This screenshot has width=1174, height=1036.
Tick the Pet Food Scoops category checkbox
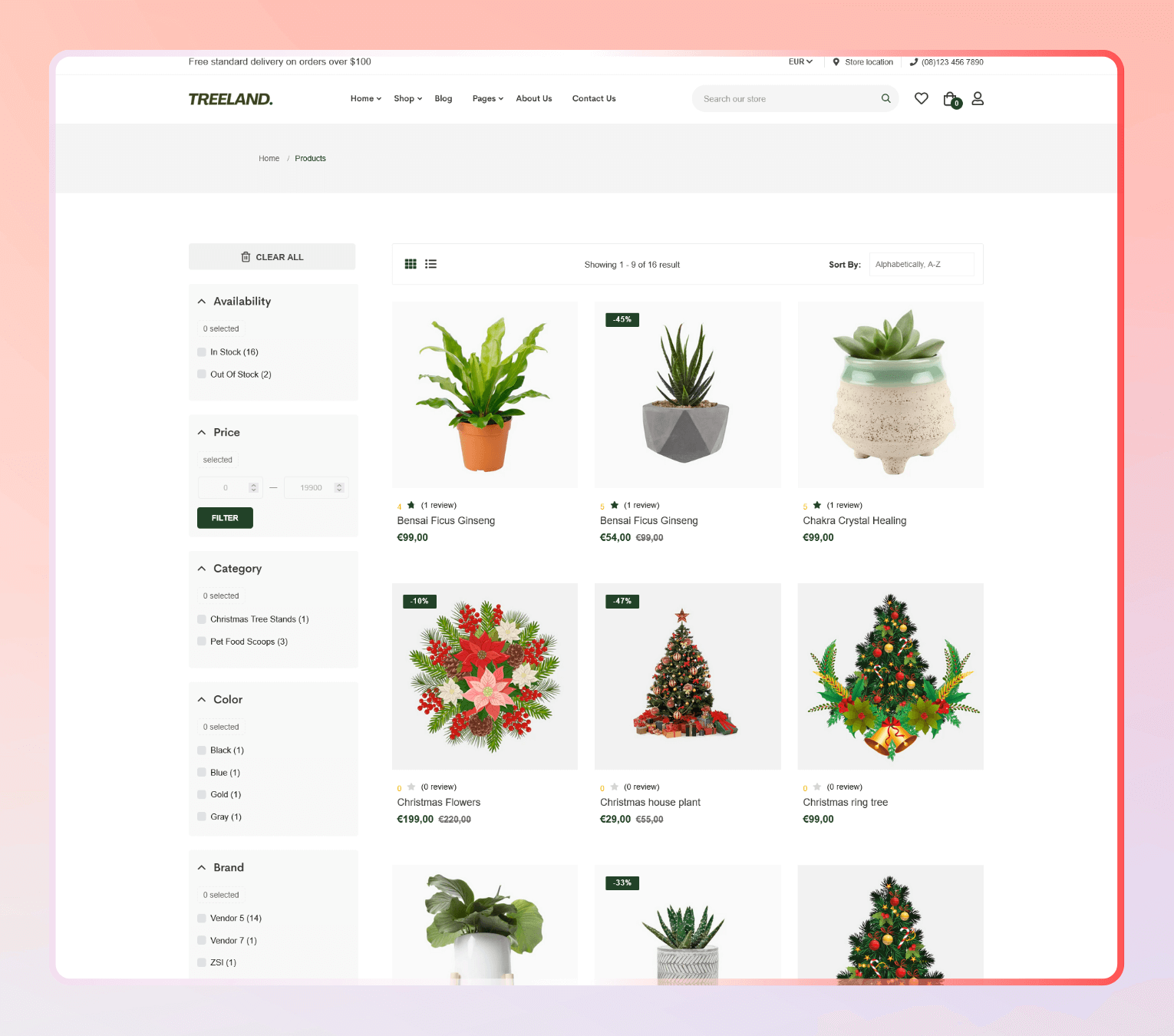click(202, 642)
